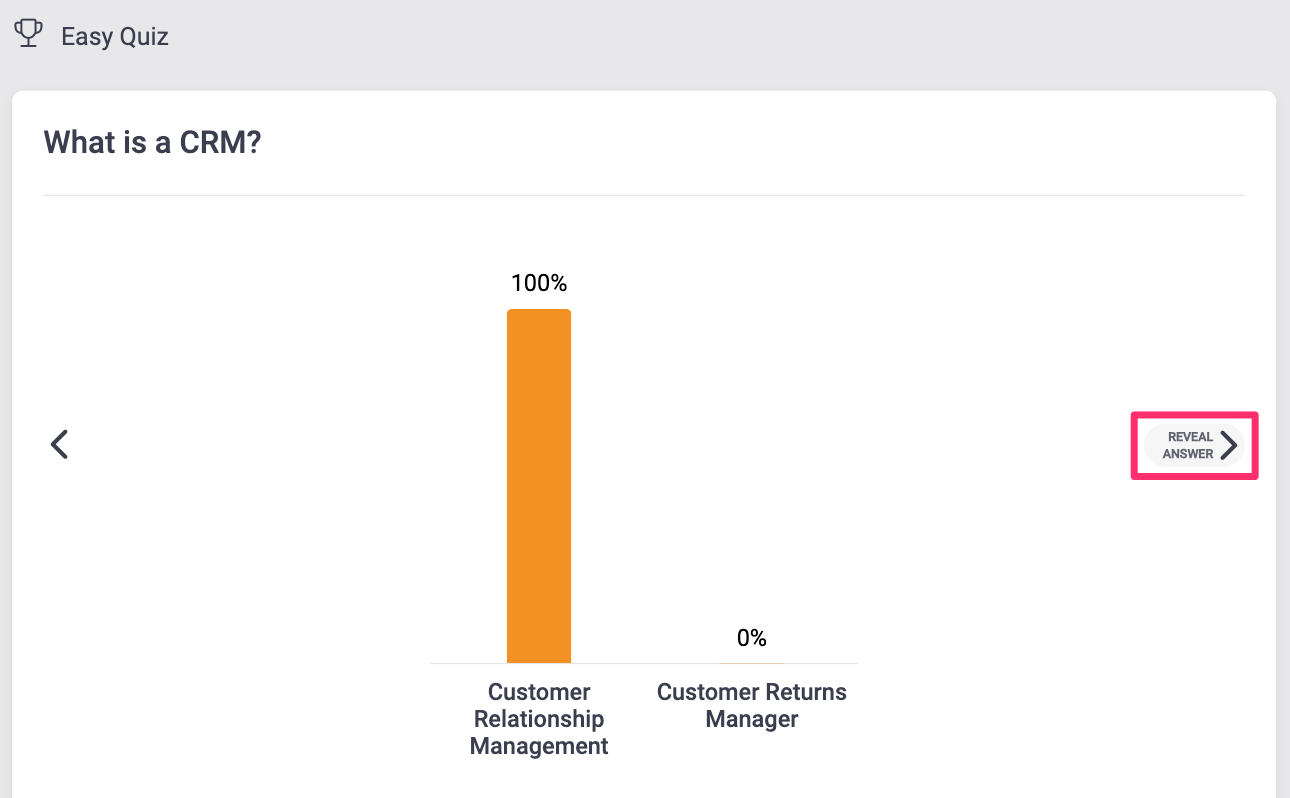Go back with the left chevron arrow
The image size is (1290, 798).
click(x=60, y=444)
